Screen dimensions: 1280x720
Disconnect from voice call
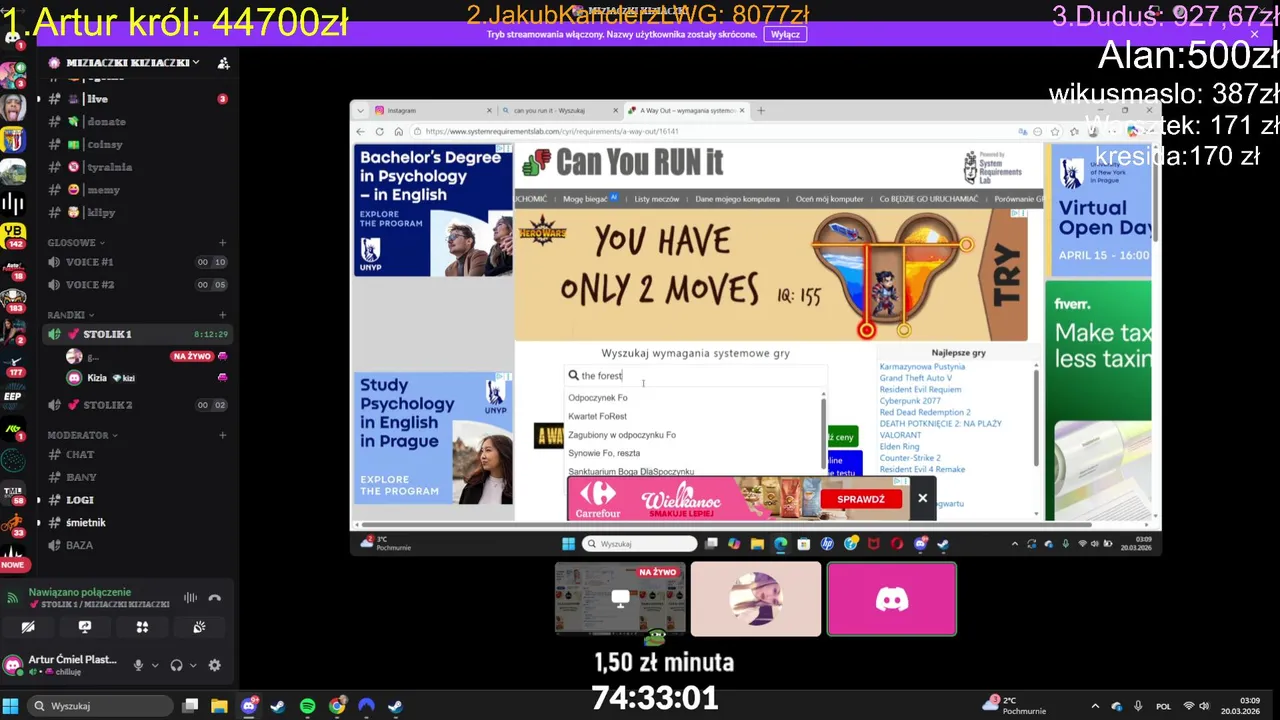pyautogui.click(x=214, y=598)
